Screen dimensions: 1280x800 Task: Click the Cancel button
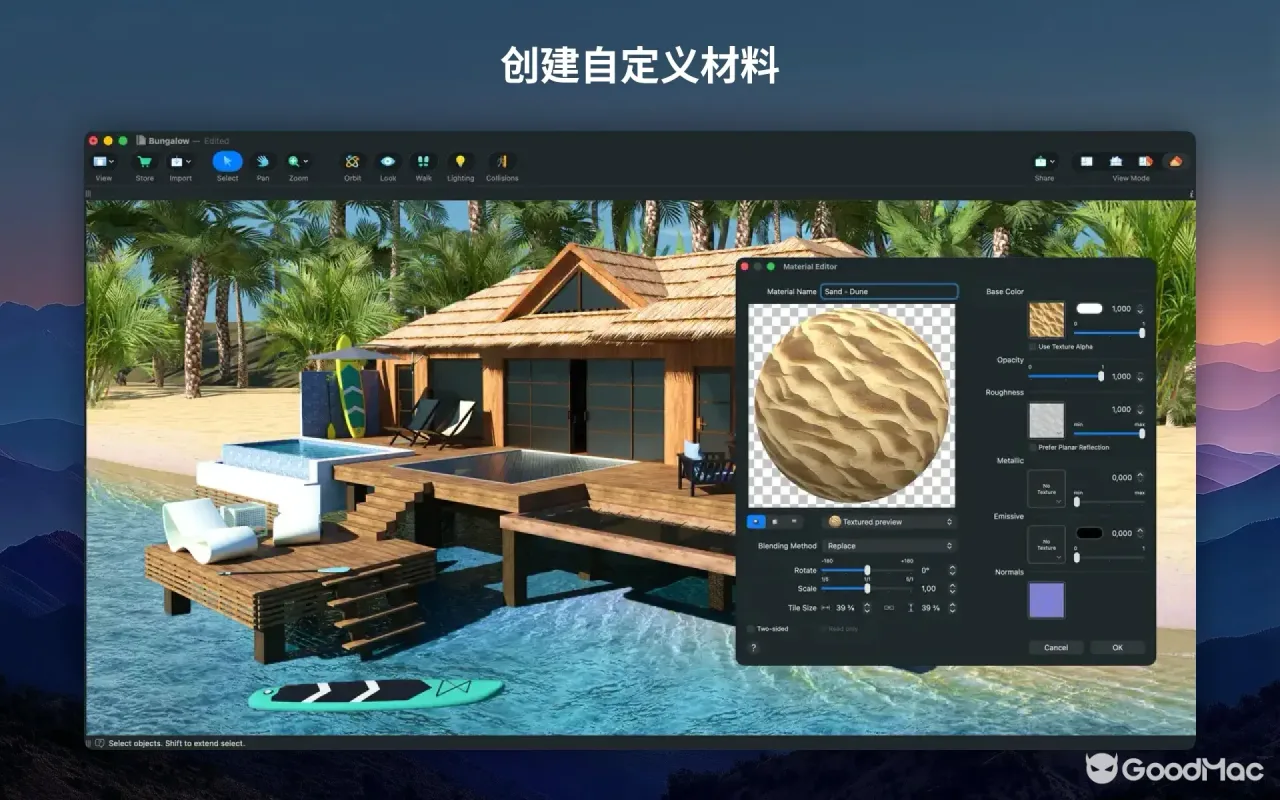point(1056,648)
